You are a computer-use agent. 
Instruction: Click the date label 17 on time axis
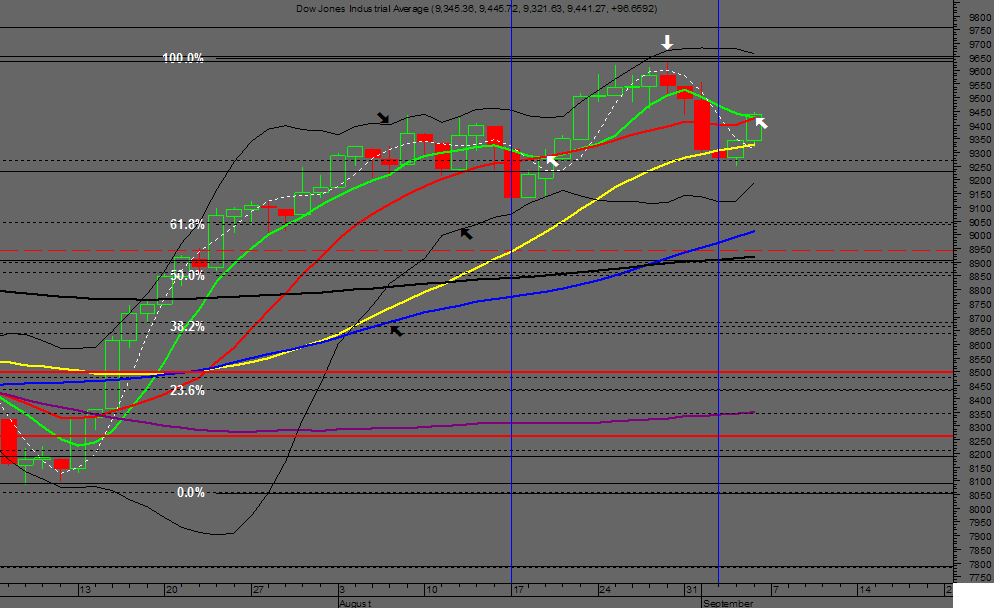tap(519, 590)
